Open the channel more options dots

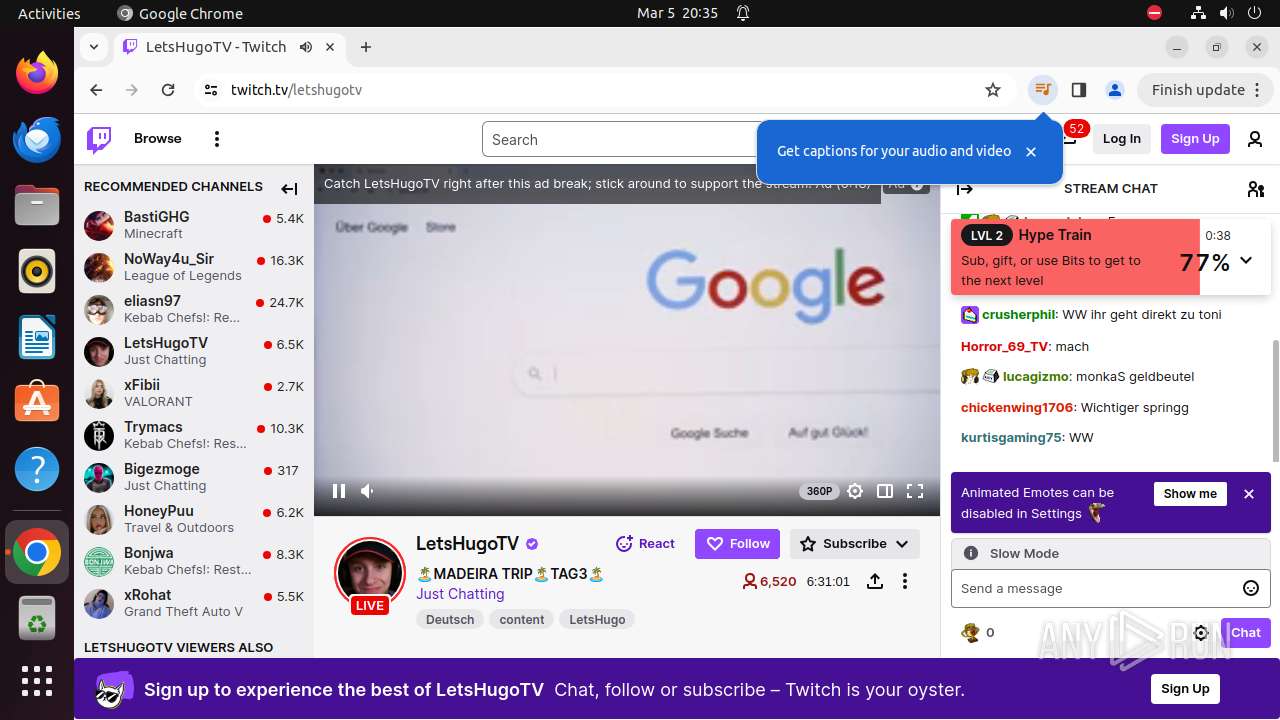(905, 581)
